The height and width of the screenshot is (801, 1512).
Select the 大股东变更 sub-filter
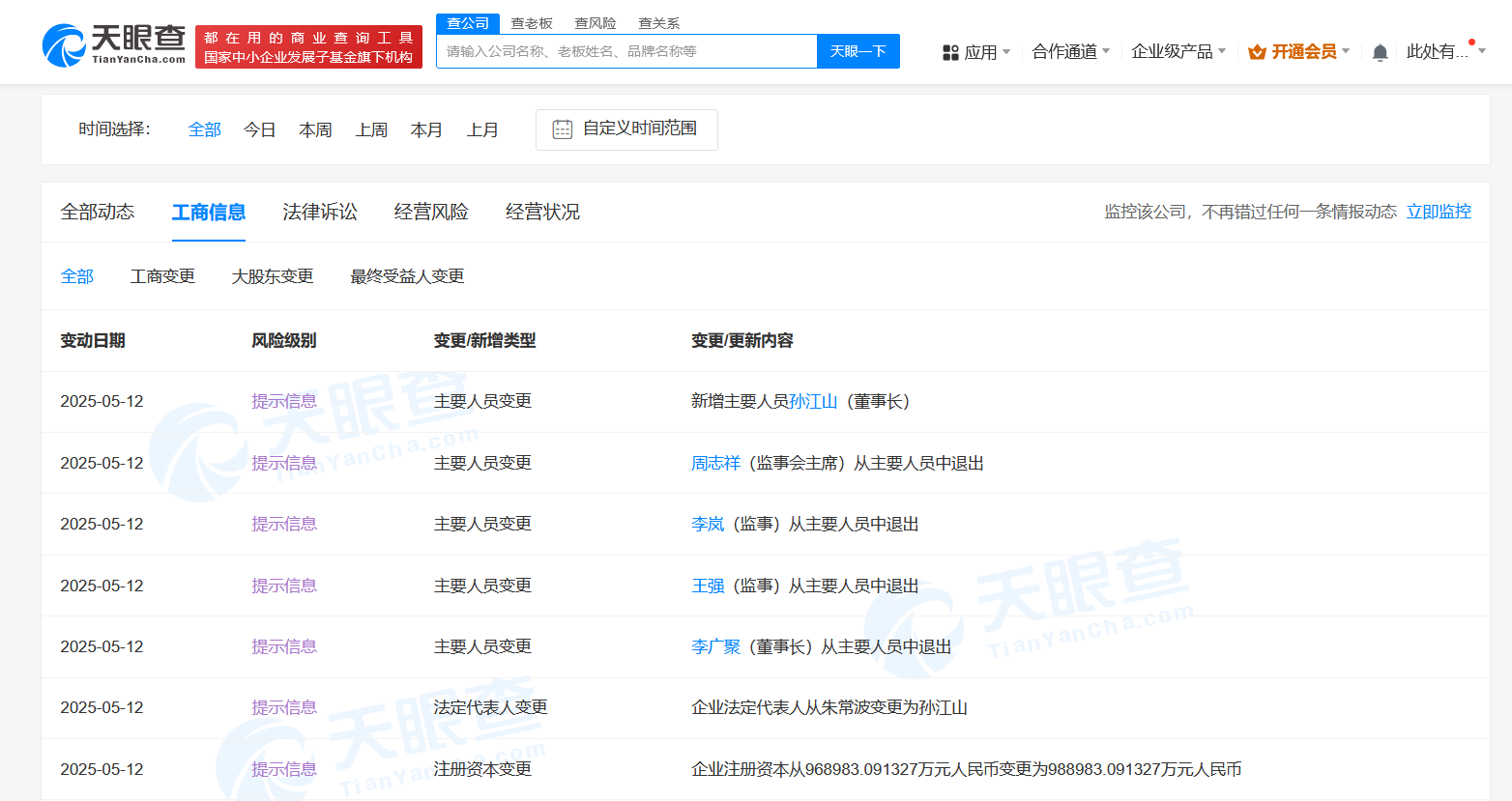tap(273, 276)
